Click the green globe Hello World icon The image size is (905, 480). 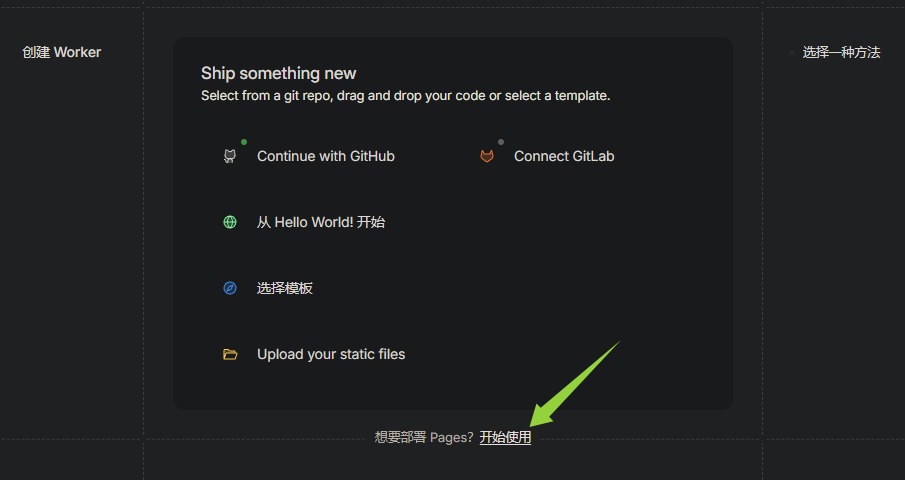pos(230,222)
